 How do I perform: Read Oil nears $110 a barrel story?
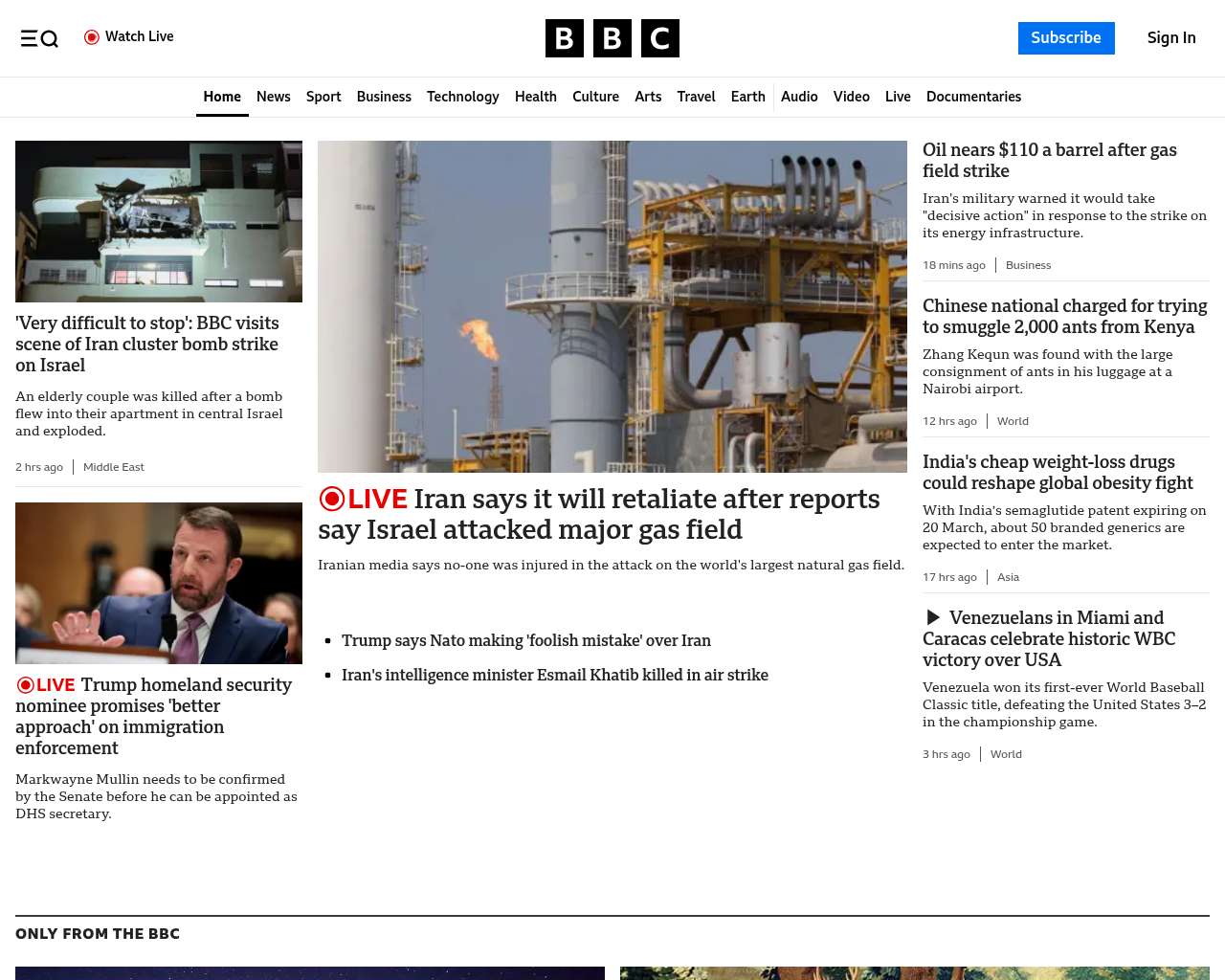coord(1049,160)
